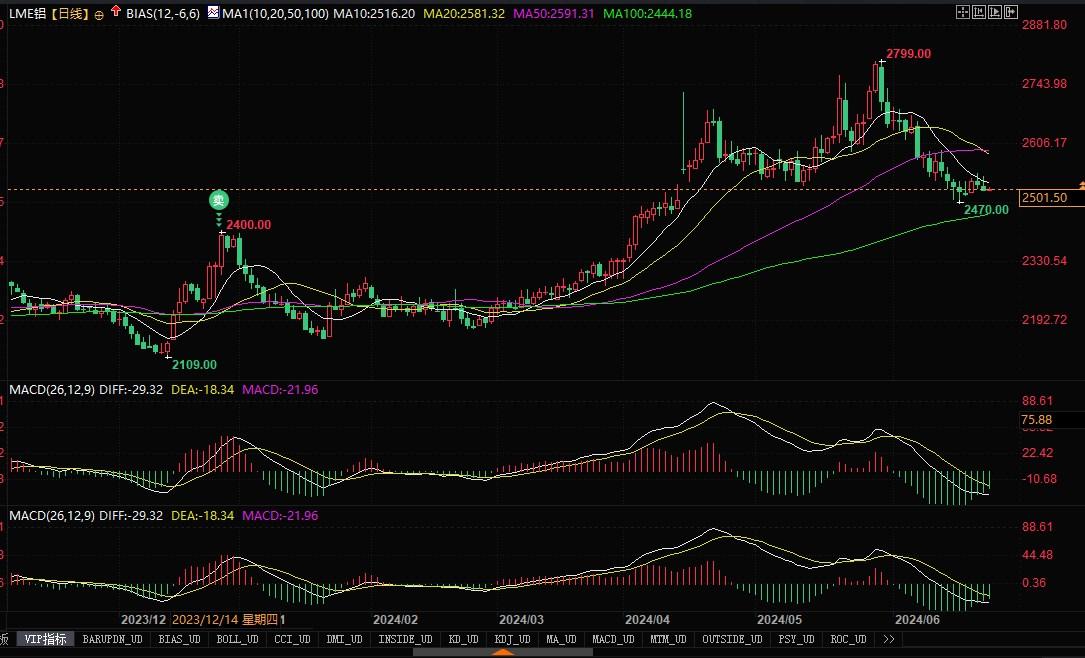Screen dimensions: 1085x658
Task: Click the 2024/03 time axis label
Action: click(x=522, y=620)
